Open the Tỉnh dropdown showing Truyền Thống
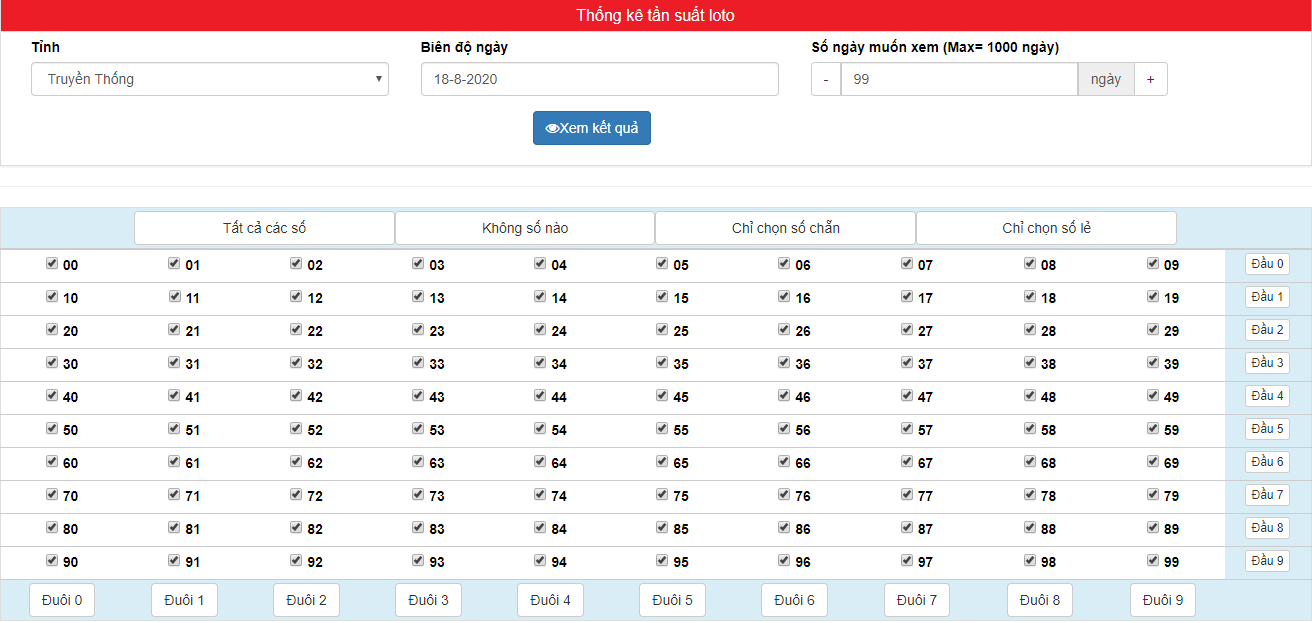 pyautogui.click(x=210, y=79)
